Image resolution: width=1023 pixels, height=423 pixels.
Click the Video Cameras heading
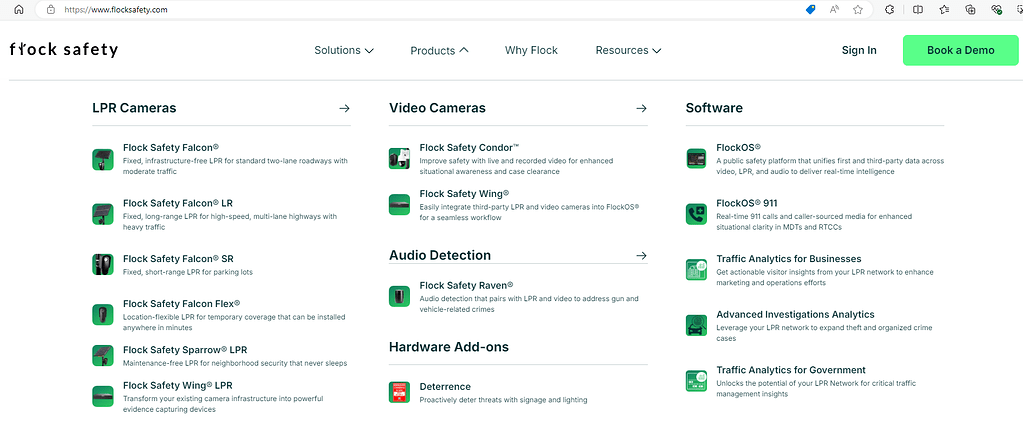437,108
